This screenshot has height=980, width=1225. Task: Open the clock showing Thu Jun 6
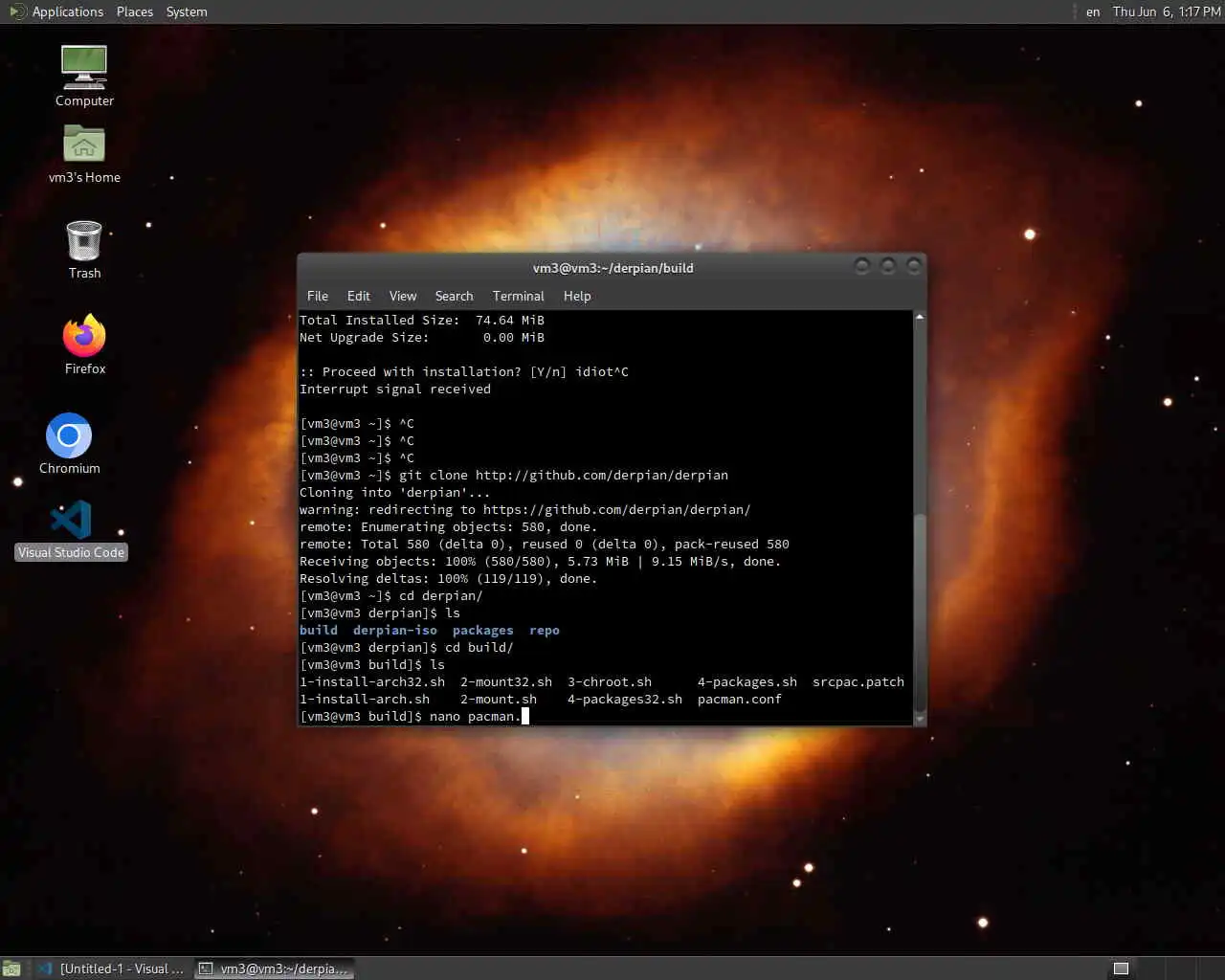(1167, 11)
